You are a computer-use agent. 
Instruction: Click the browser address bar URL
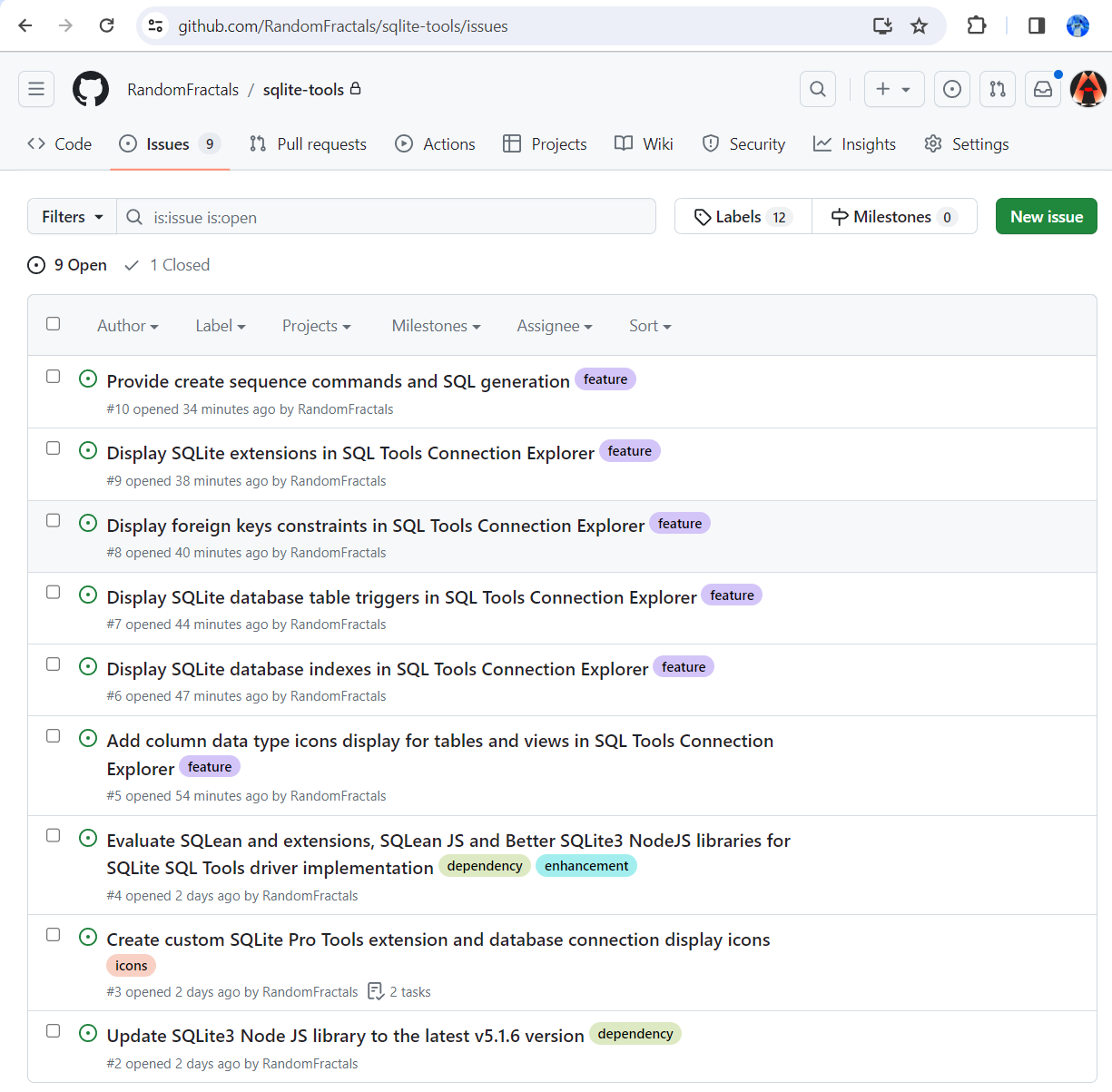point(343,25)
